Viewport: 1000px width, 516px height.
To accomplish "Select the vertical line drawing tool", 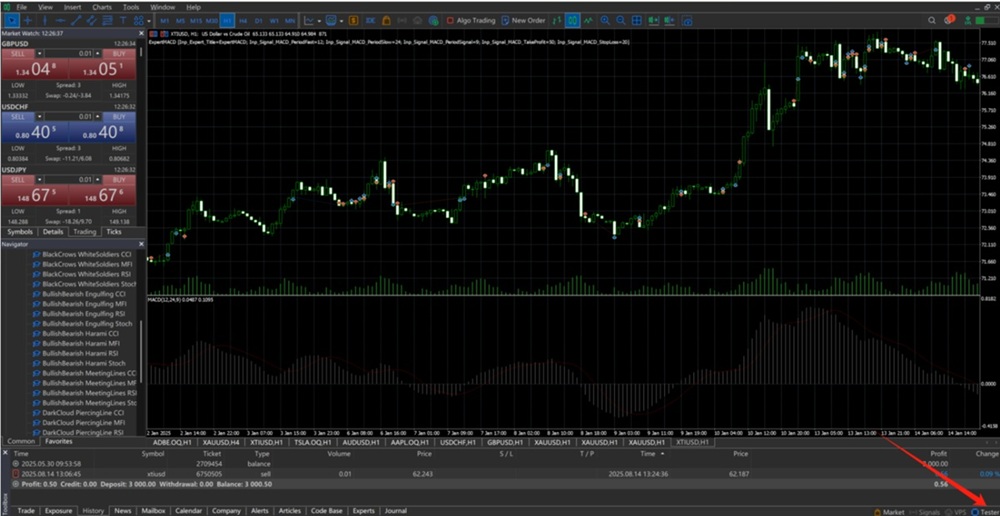I will (x=44, y=20).
